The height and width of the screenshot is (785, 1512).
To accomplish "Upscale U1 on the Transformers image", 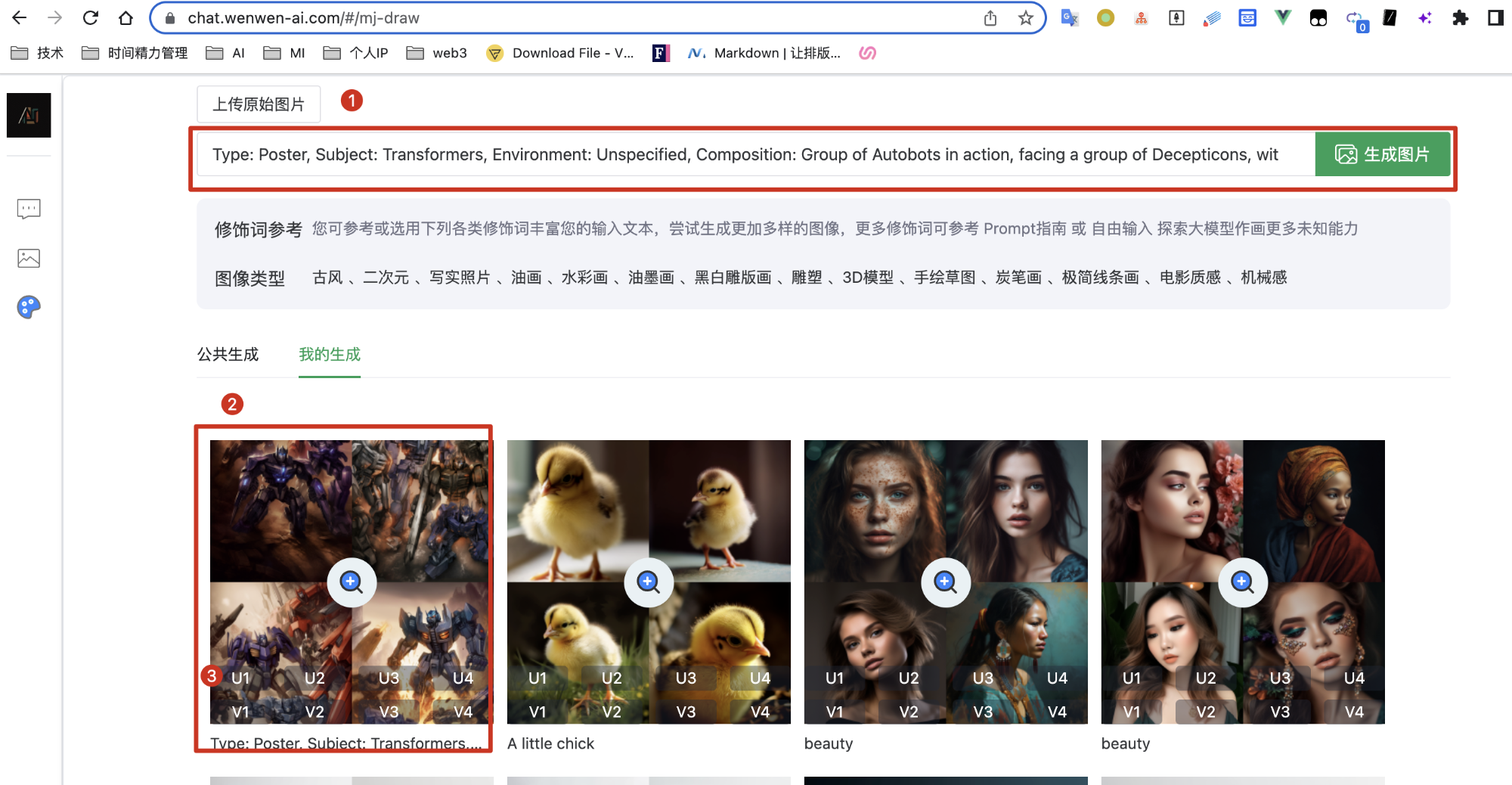I will 240,678.
